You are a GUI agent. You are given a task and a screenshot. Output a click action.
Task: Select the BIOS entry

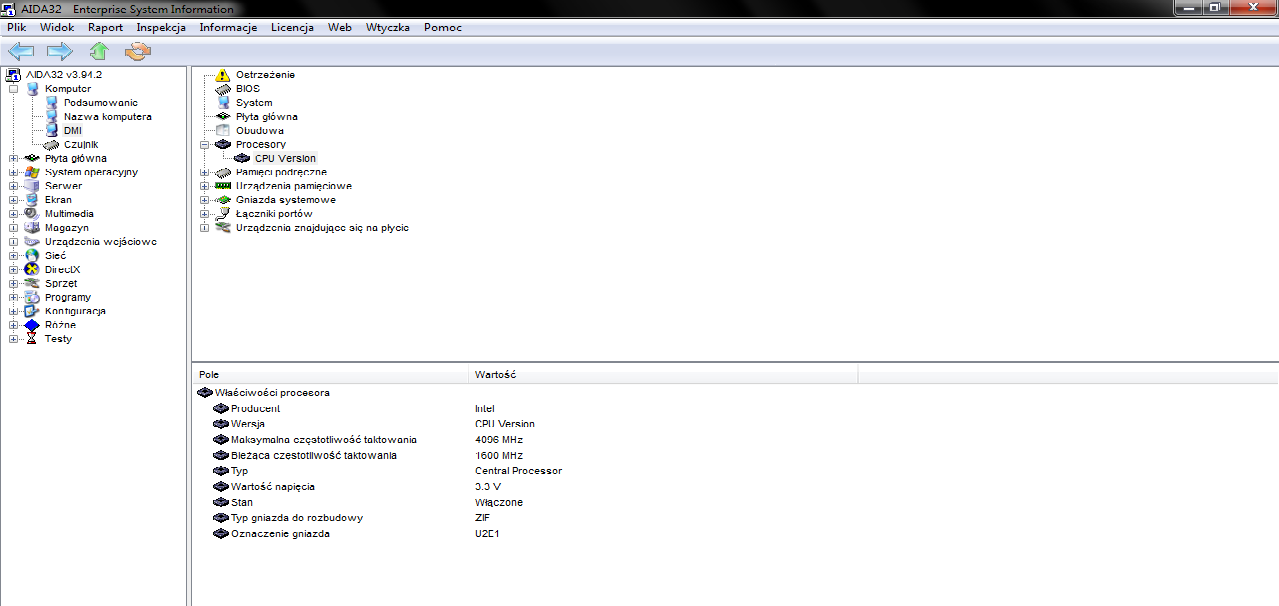click(248, 89)
